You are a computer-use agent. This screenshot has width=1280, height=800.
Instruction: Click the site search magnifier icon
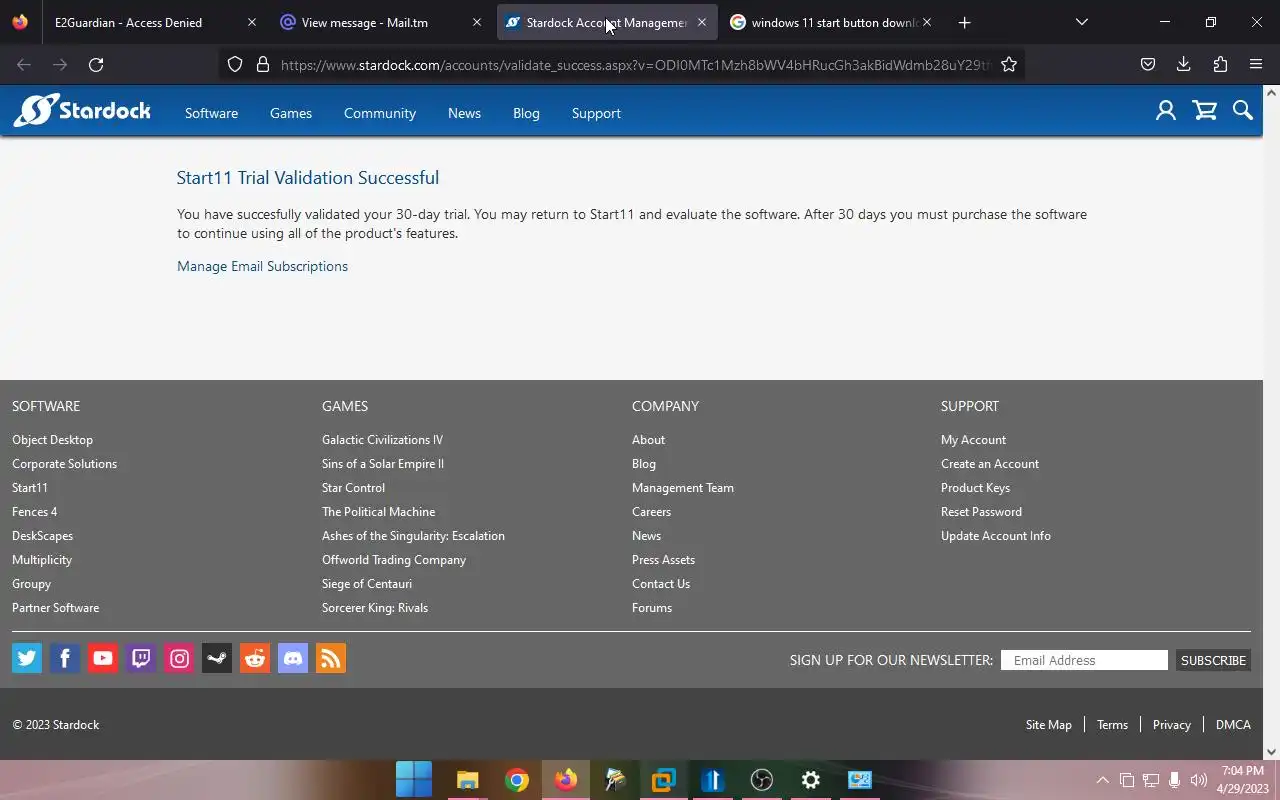click(1243, 111)
